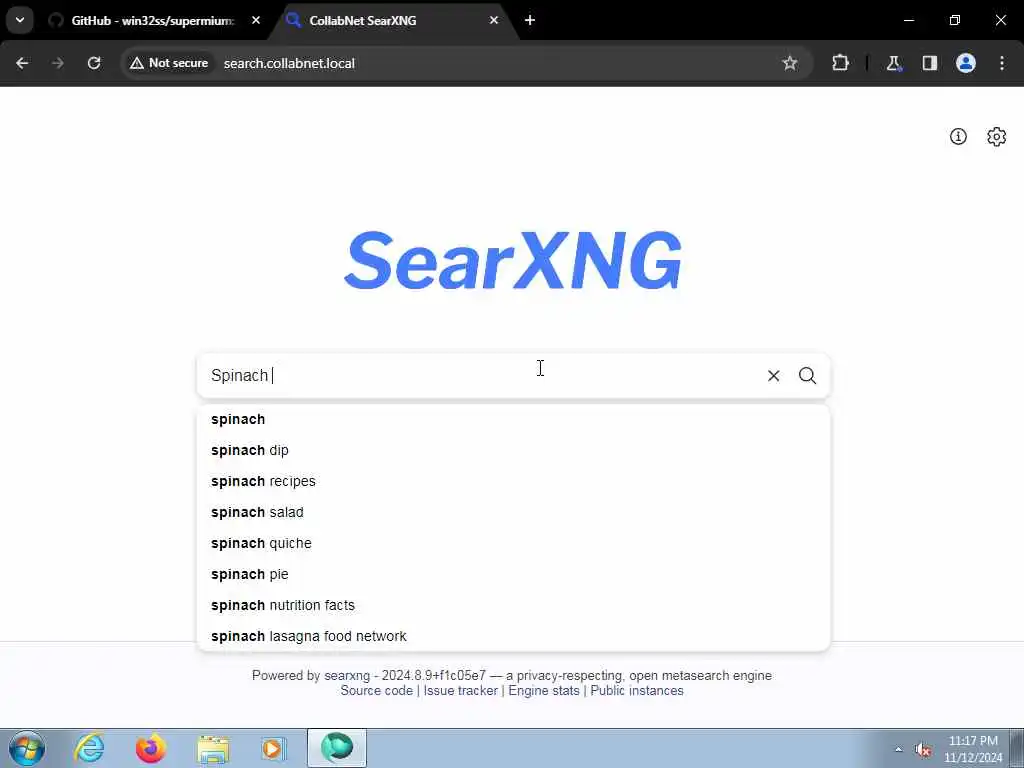The width and height of the screenshot is (1024, 768).
Task: Choose the "spinach dip" suggestion
Action: (513, 450)
